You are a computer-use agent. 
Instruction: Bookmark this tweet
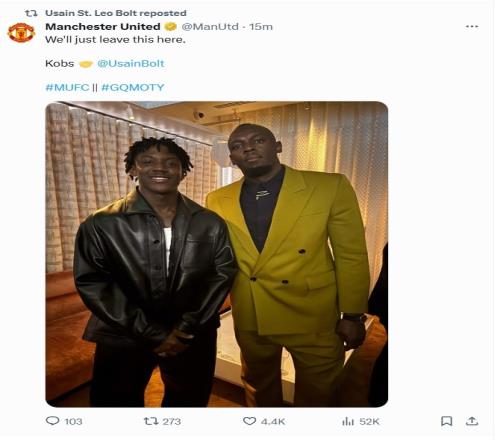click(446, 421)
